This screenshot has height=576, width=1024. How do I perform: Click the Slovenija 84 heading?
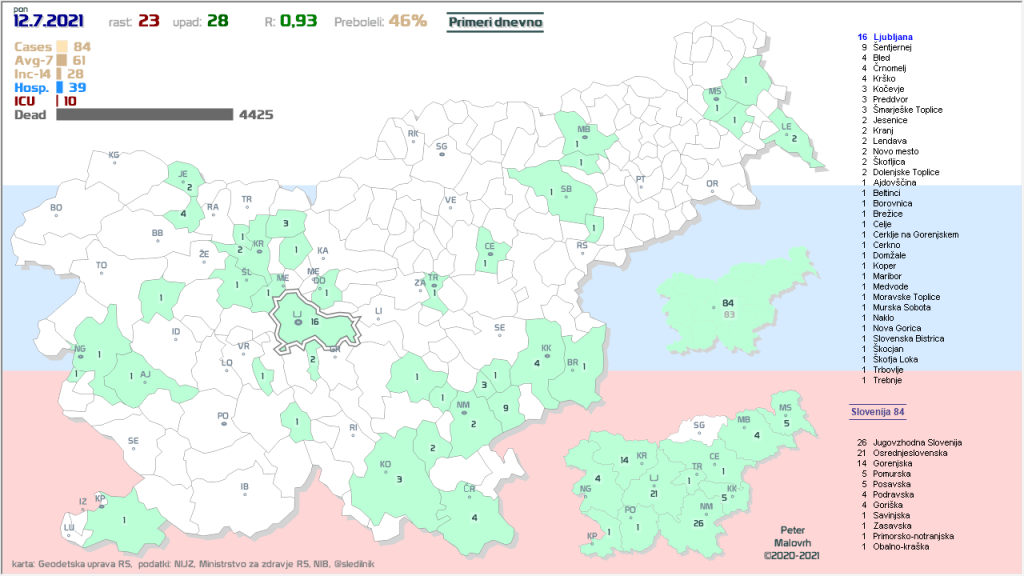point(877,412)
